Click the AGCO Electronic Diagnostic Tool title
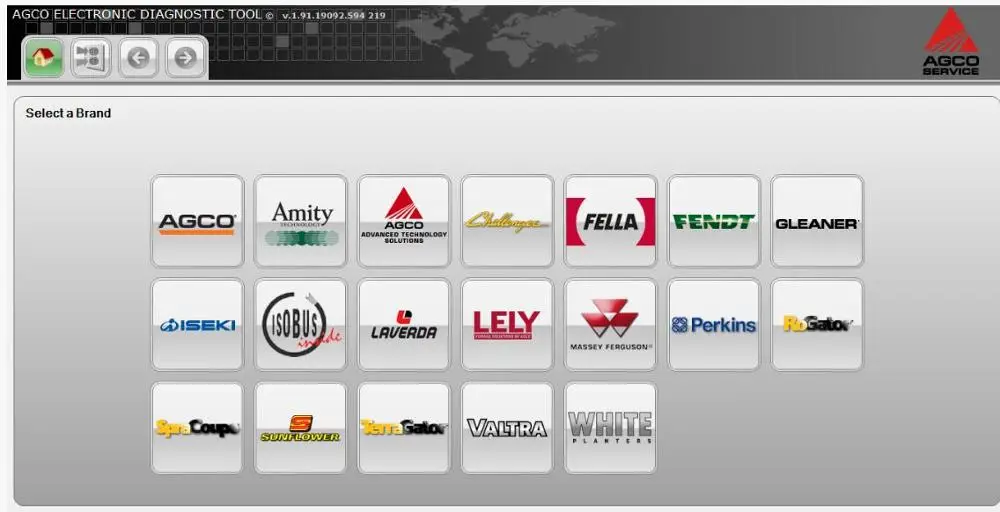The height and width of the screenshot is (512, 1000). pyautogui.click(x=137, y=14)
